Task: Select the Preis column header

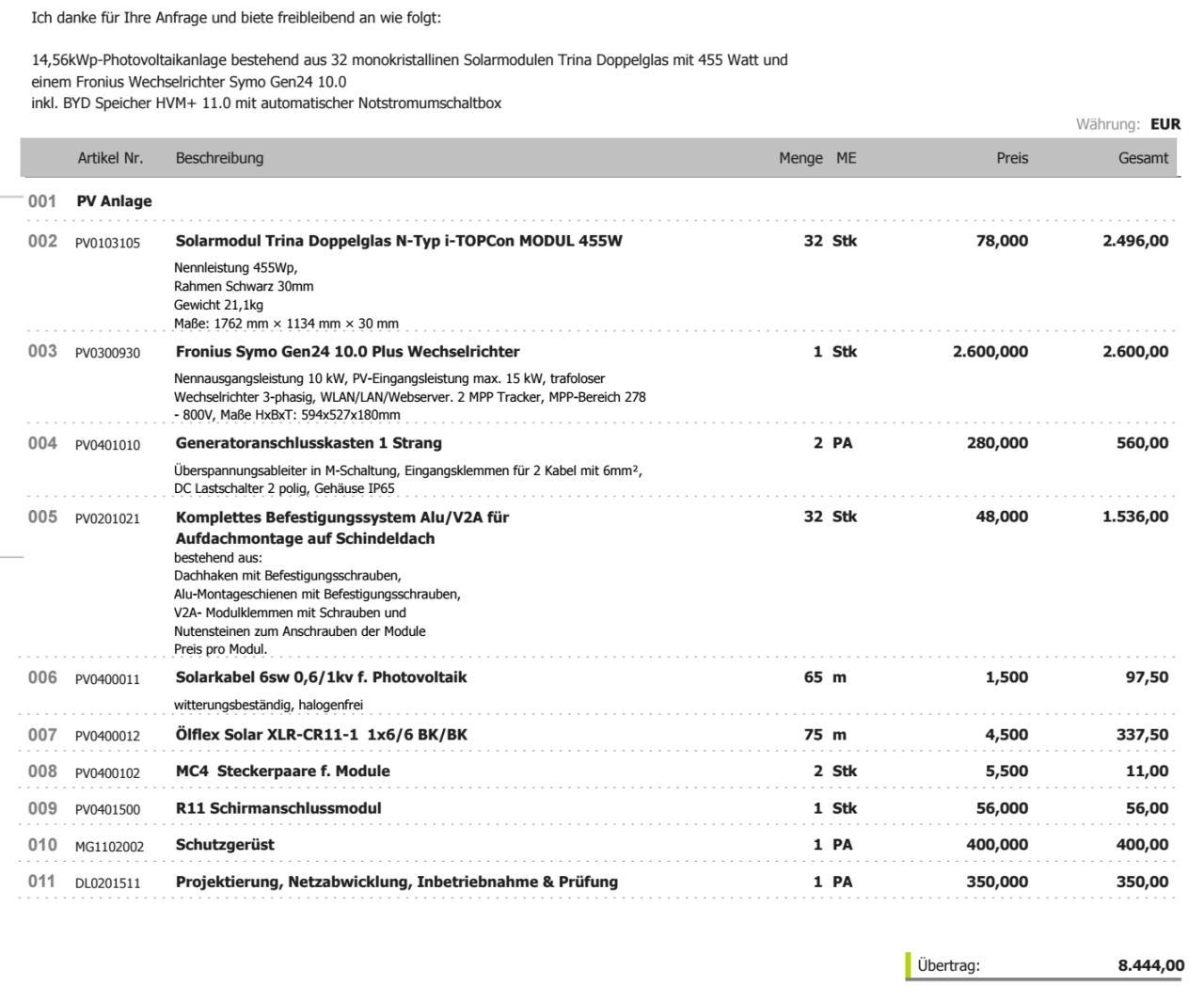Action: click(1012, 158)
